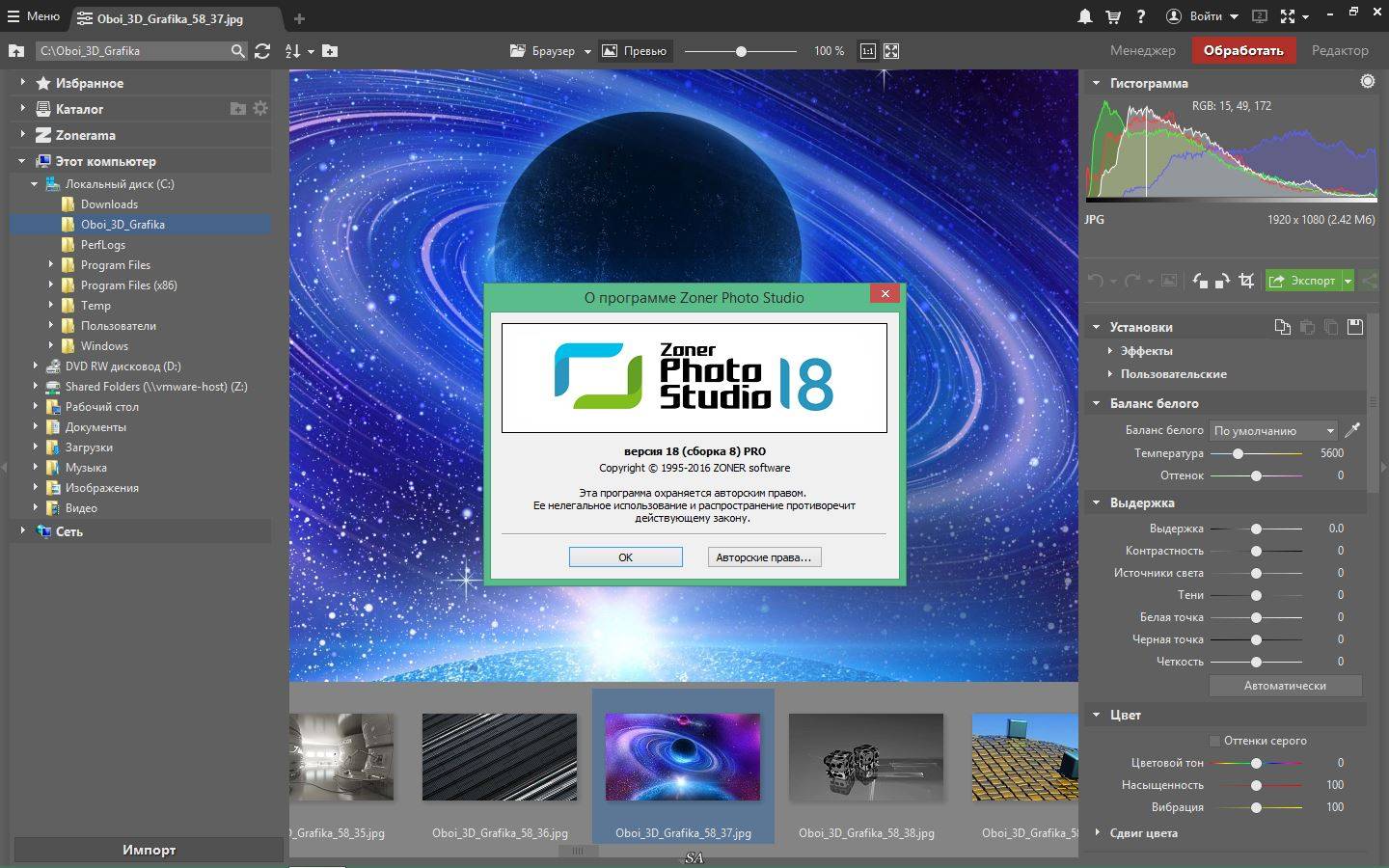The image size is (1389, 868).
Task: Expand the Сдвиг цвета section
Action: pyautogui.click(x=1098, y=832)
